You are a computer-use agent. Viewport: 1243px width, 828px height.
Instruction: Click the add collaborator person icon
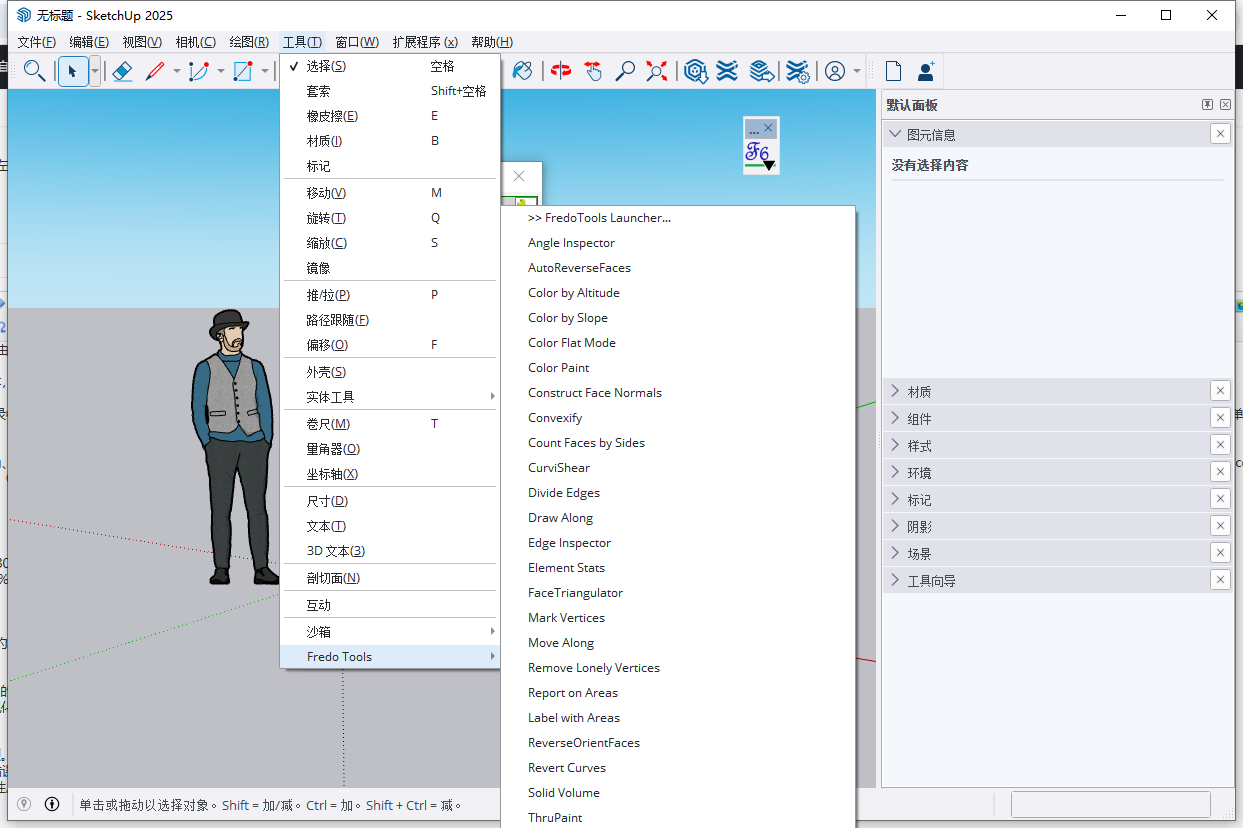click(x=926, y=71)
